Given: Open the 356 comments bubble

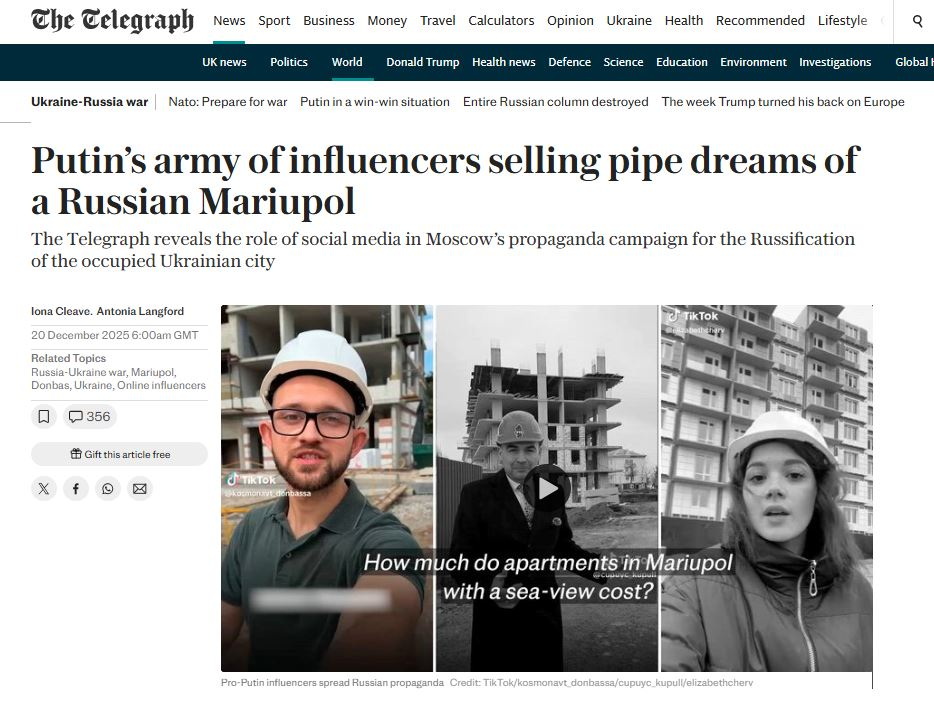Looking at the screenshot, I should (89, 416).
